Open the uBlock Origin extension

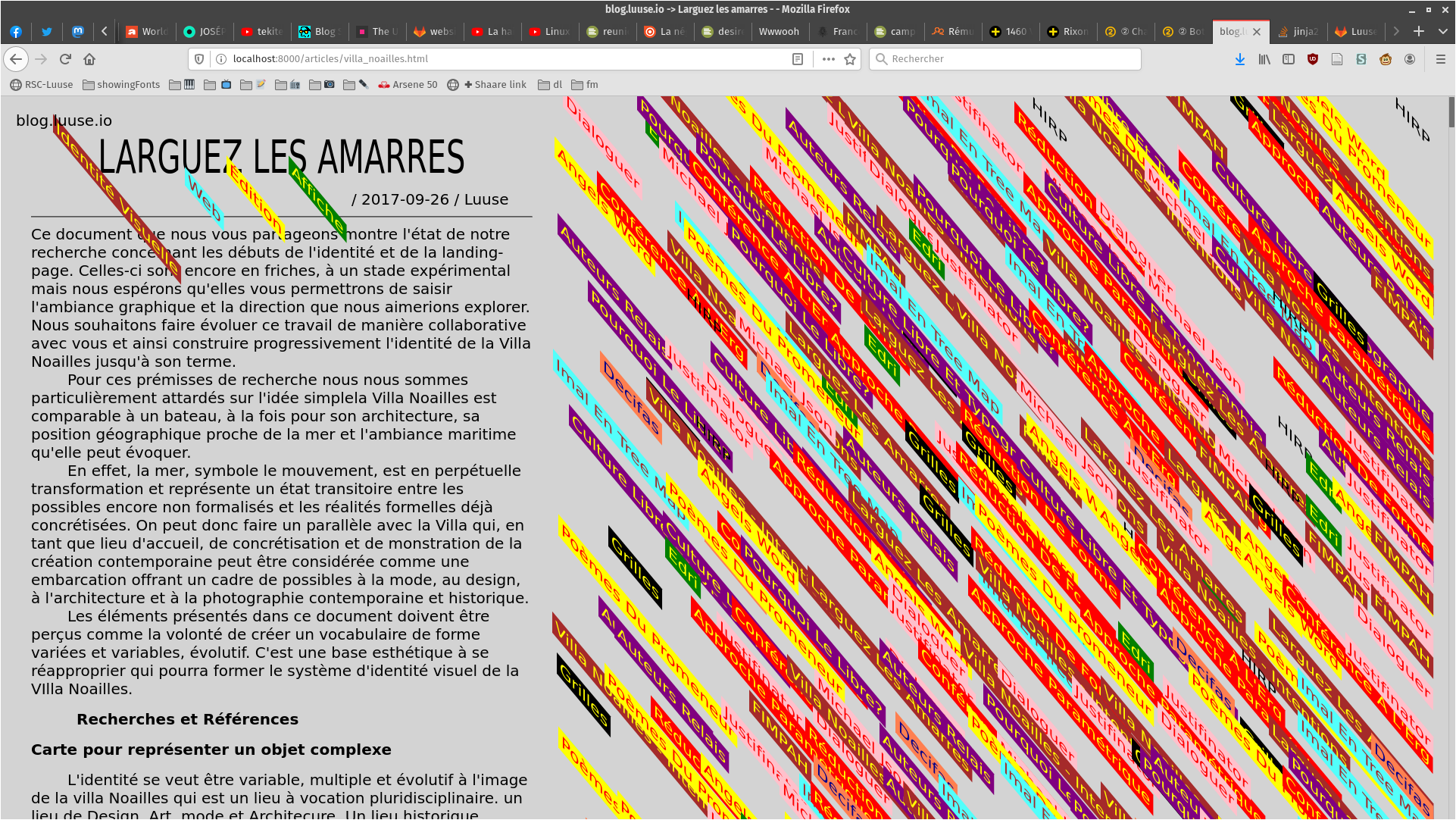click(x=1313, y=59)
